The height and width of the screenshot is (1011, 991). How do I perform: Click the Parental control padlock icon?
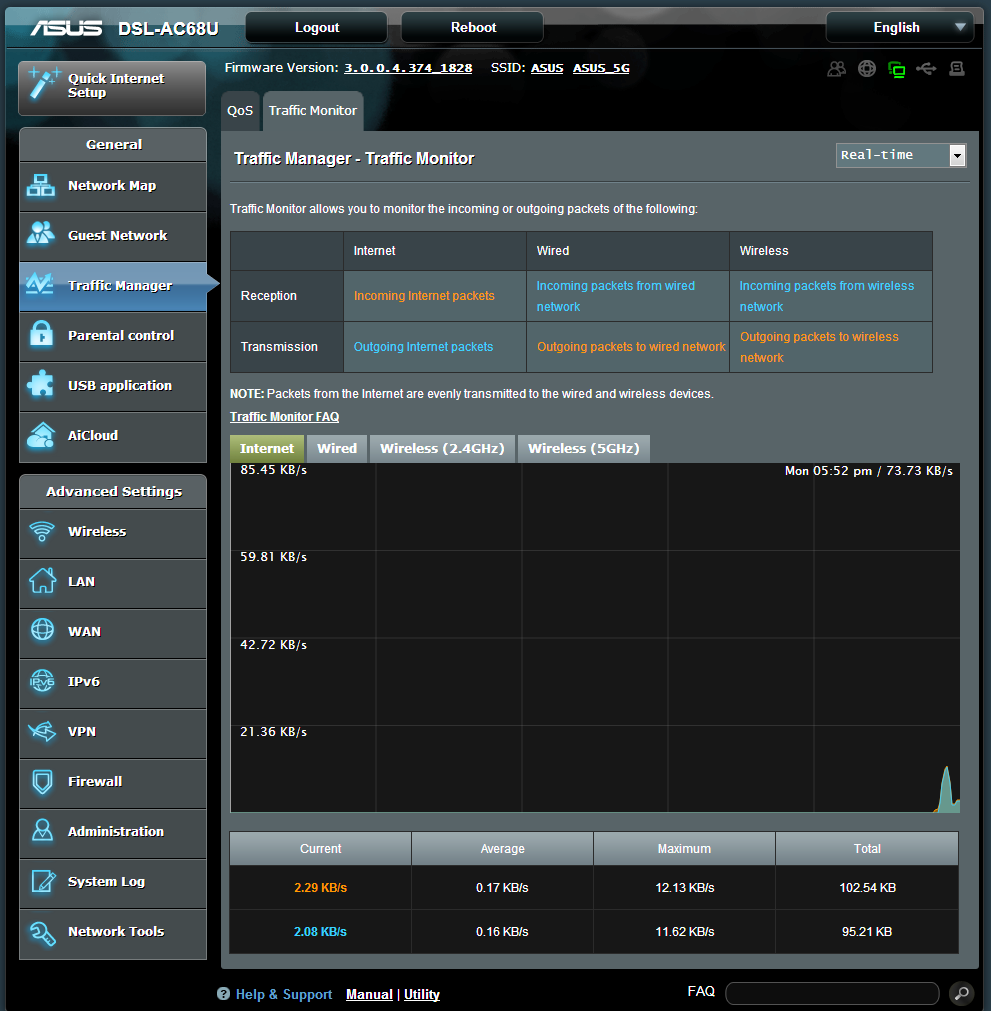(41, 333)
